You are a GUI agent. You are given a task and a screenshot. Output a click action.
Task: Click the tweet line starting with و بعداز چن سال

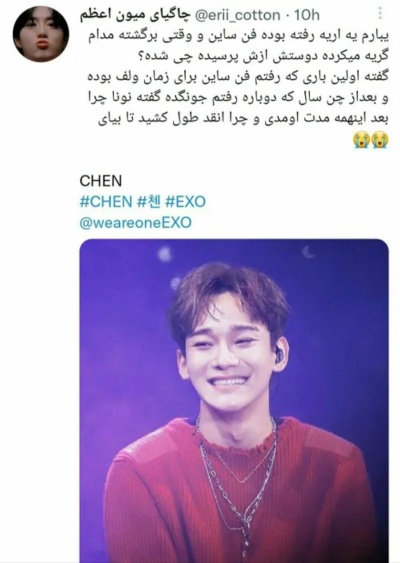pyautogui.click(x=238, y=98)
